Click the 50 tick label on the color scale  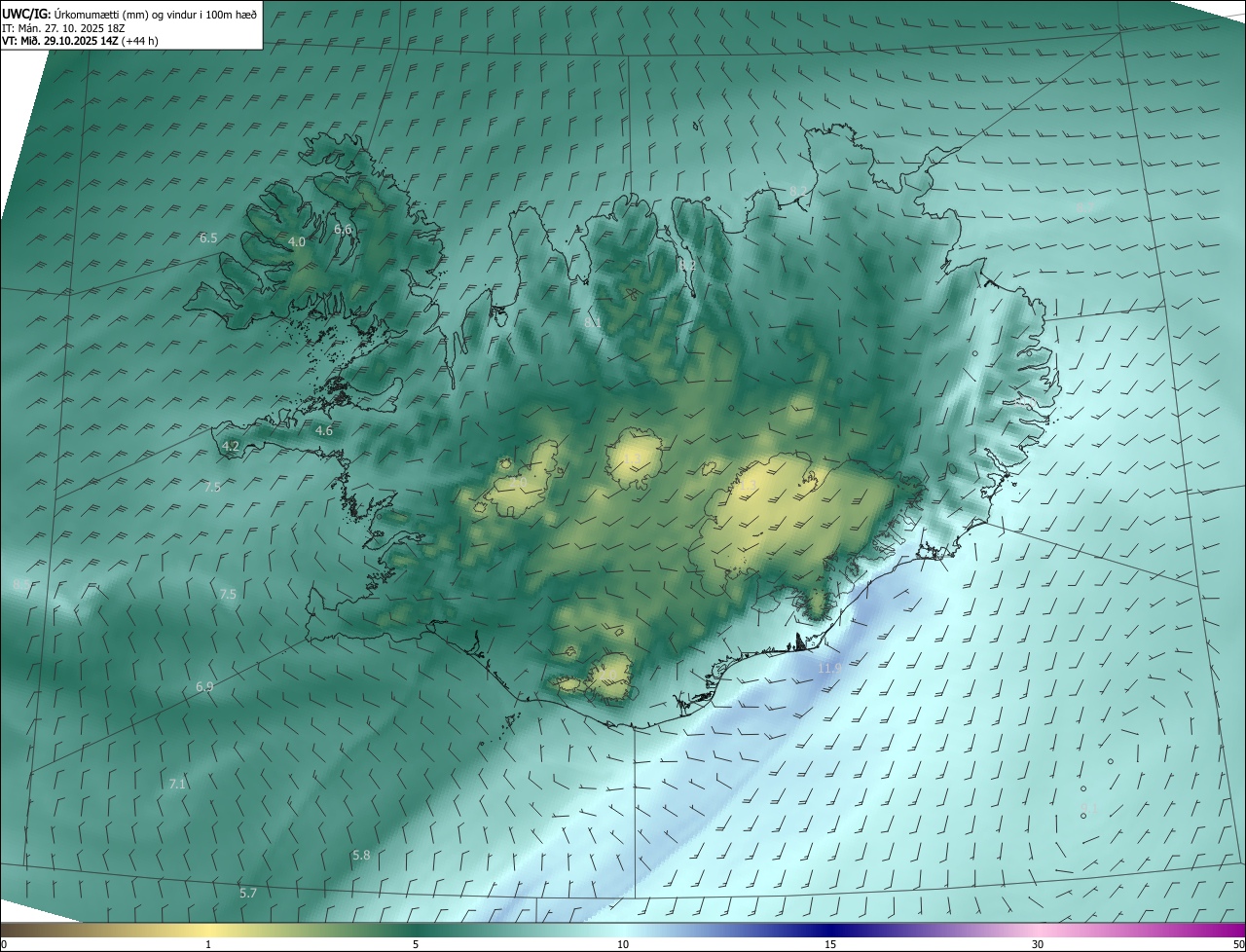tap(1237, 945)
